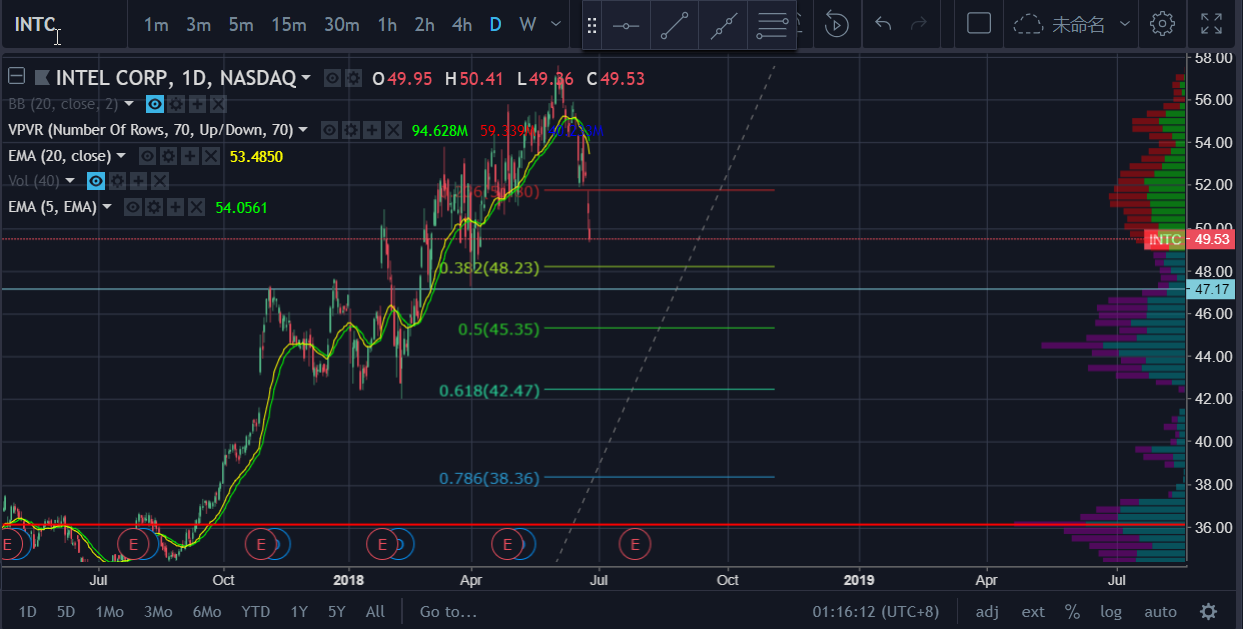
Task: Expand BB (20, close, 2) dropdown arrow
Action: pyautogui.click(x=130, y=104)
